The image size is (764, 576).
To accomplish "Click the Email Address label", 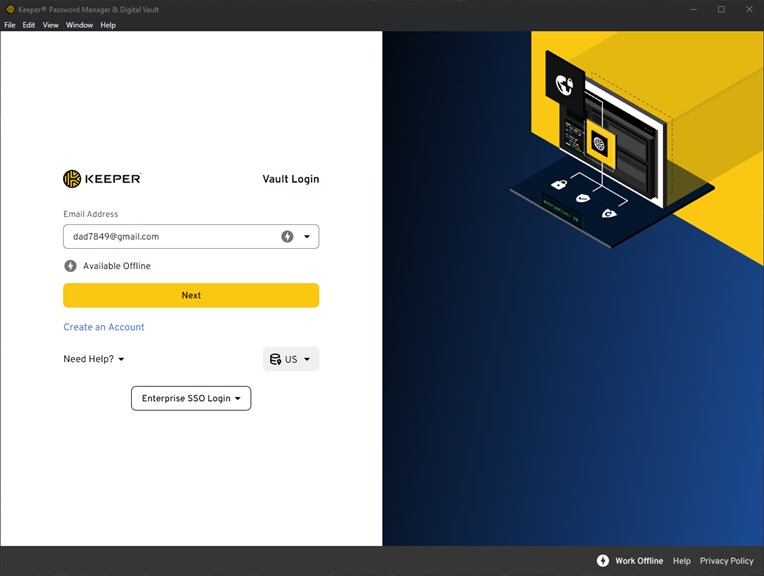I will tap(91, 214).
